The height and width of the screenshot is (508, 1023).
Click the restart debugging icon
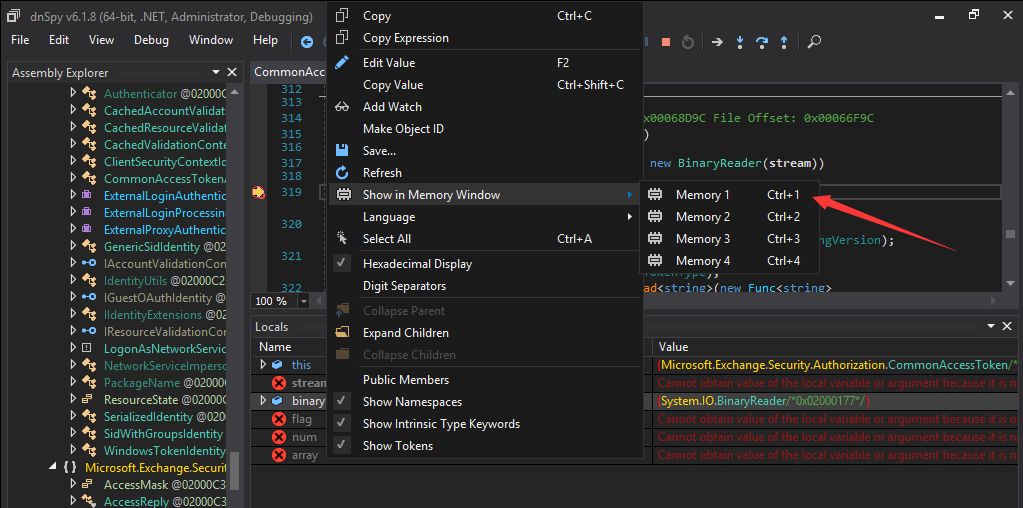tap(688, 42)
